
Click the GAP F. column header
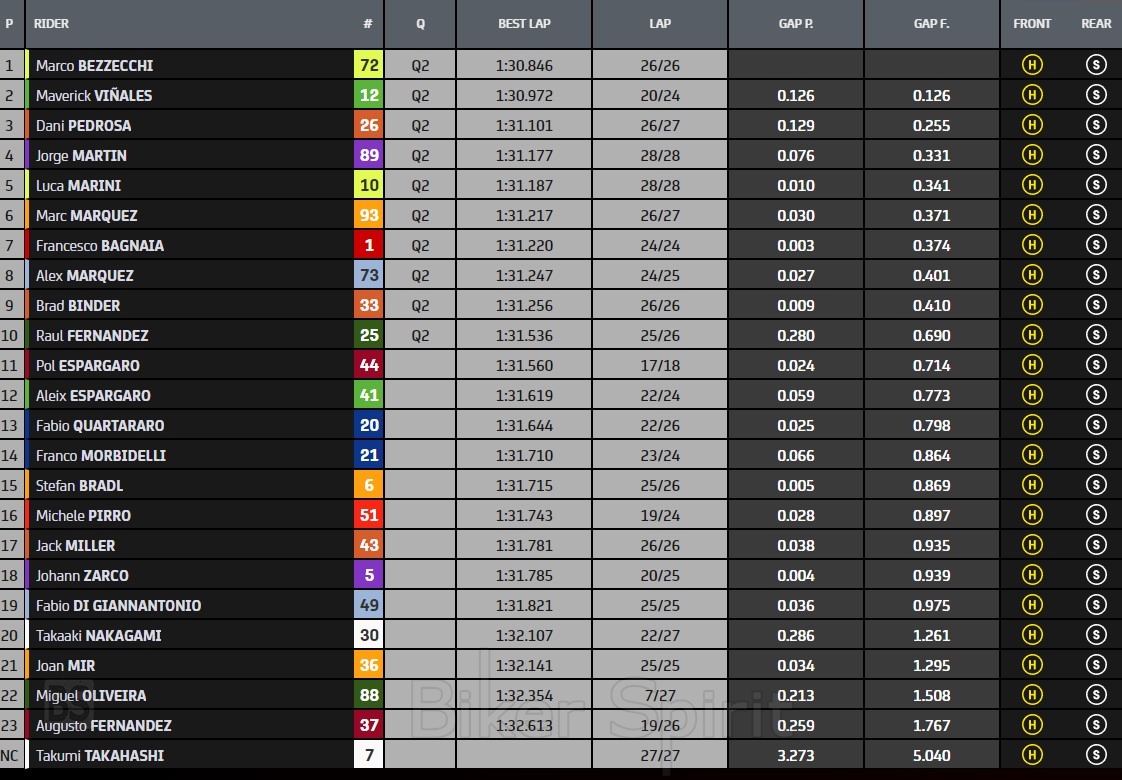coord(931,24)
